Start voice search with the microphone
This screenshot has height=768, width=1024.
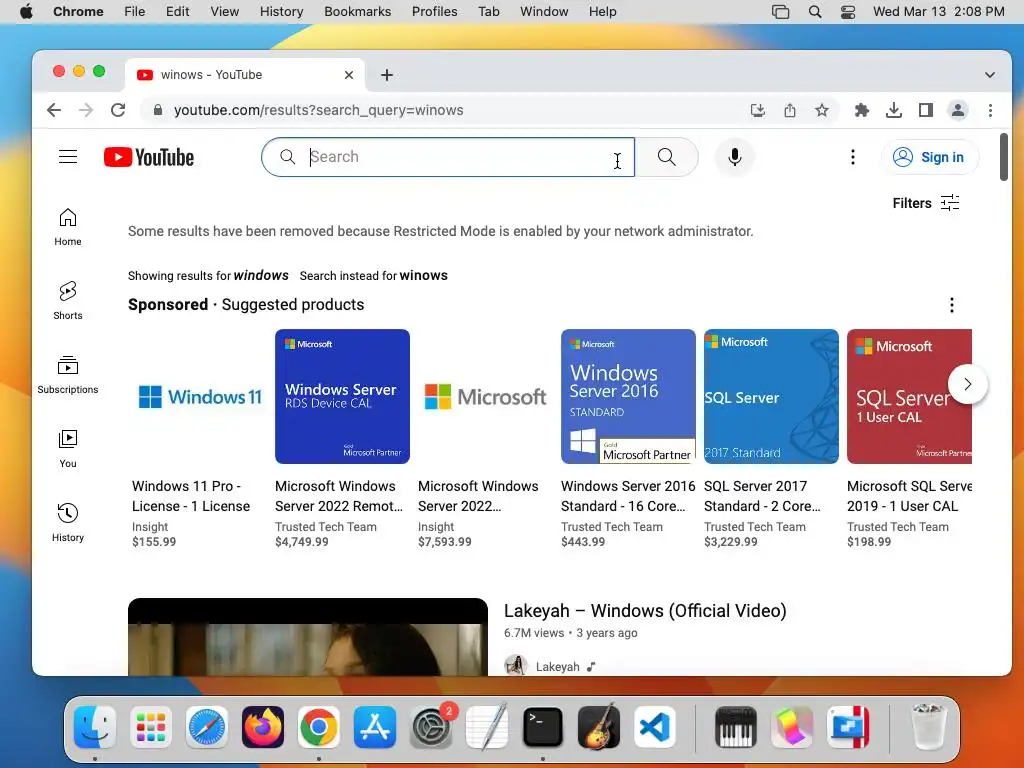tap(735, 157)
